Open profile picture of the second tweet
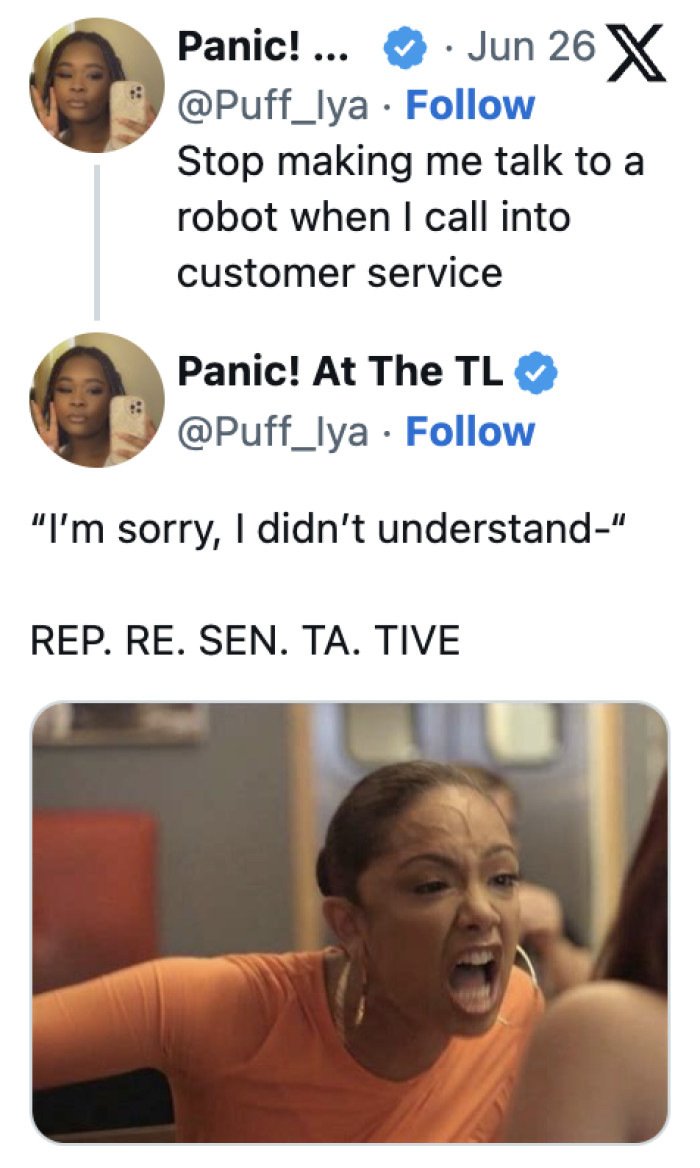The width and height of the screenshot is (700, 1168). click(x=97, y=400)
